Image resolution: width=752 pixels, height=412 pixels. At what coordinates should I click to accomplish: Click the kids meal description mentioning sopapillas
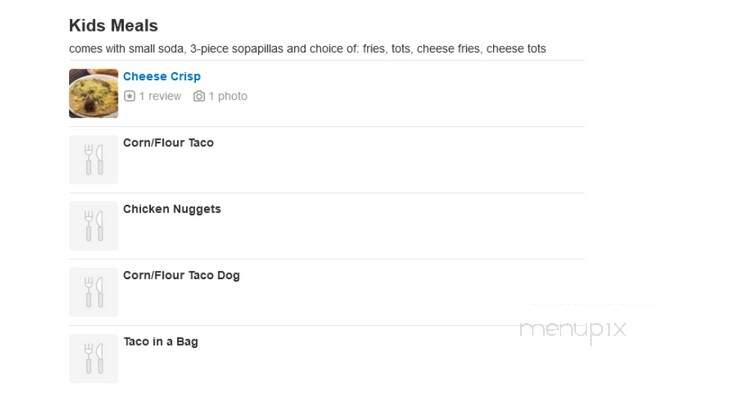307,49
